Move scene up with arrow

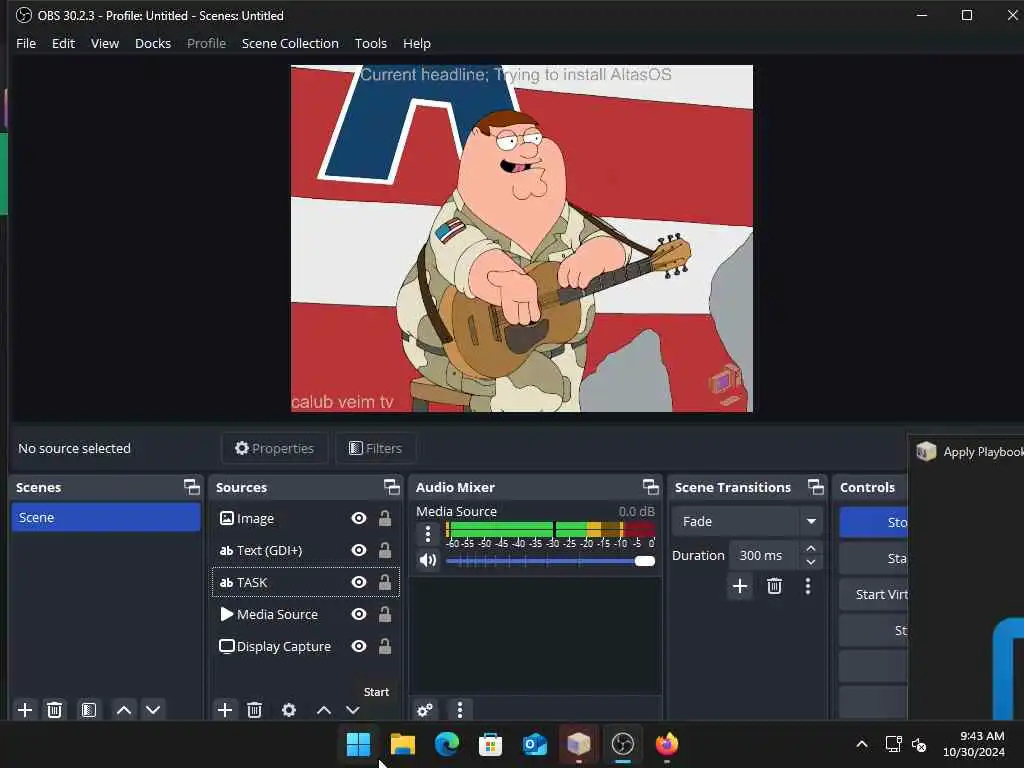click(x=123, y=710)
